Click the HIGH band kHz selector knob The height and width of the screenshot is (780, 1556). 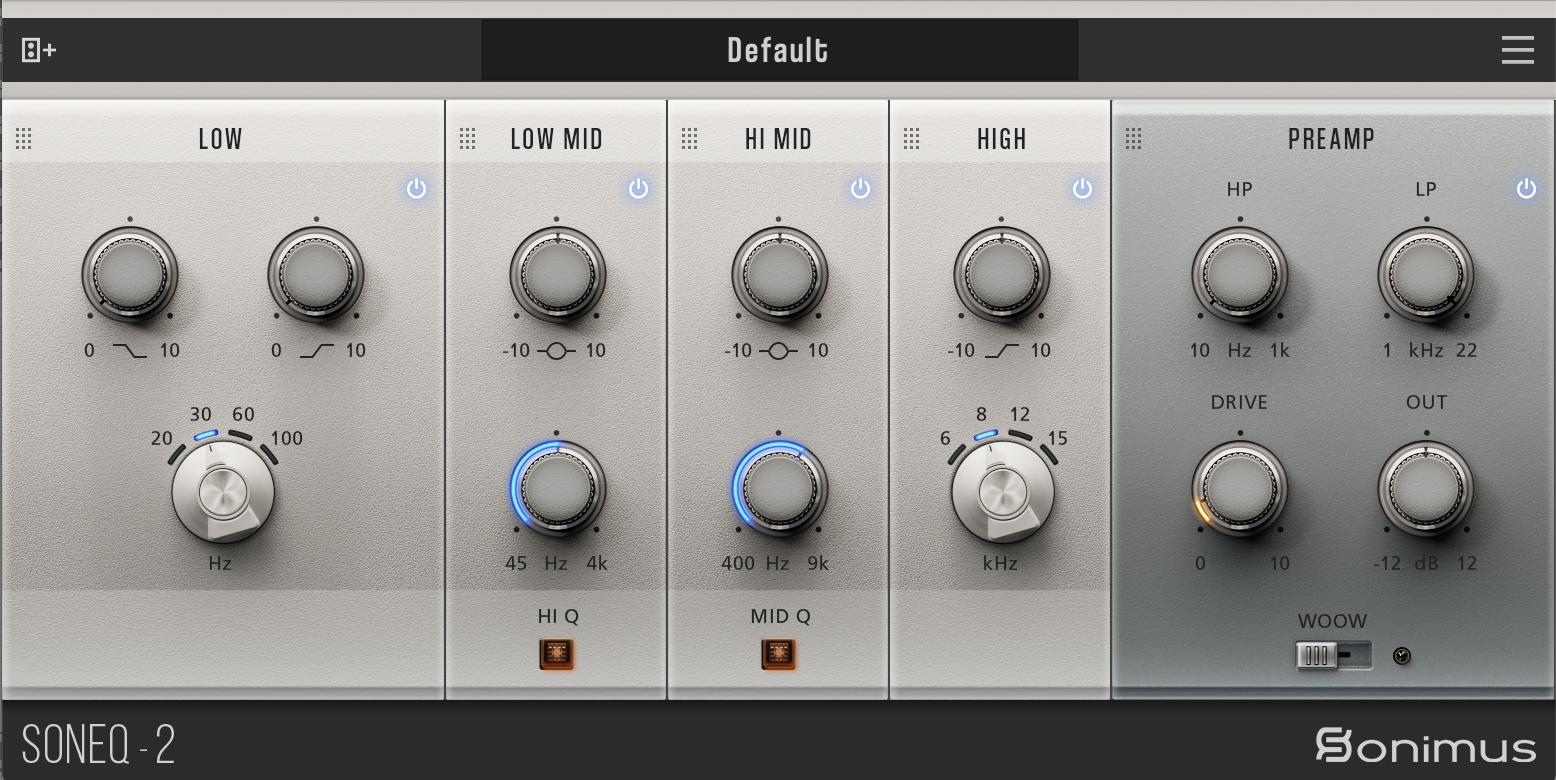pyautogui.click(x=1001, y=493)
